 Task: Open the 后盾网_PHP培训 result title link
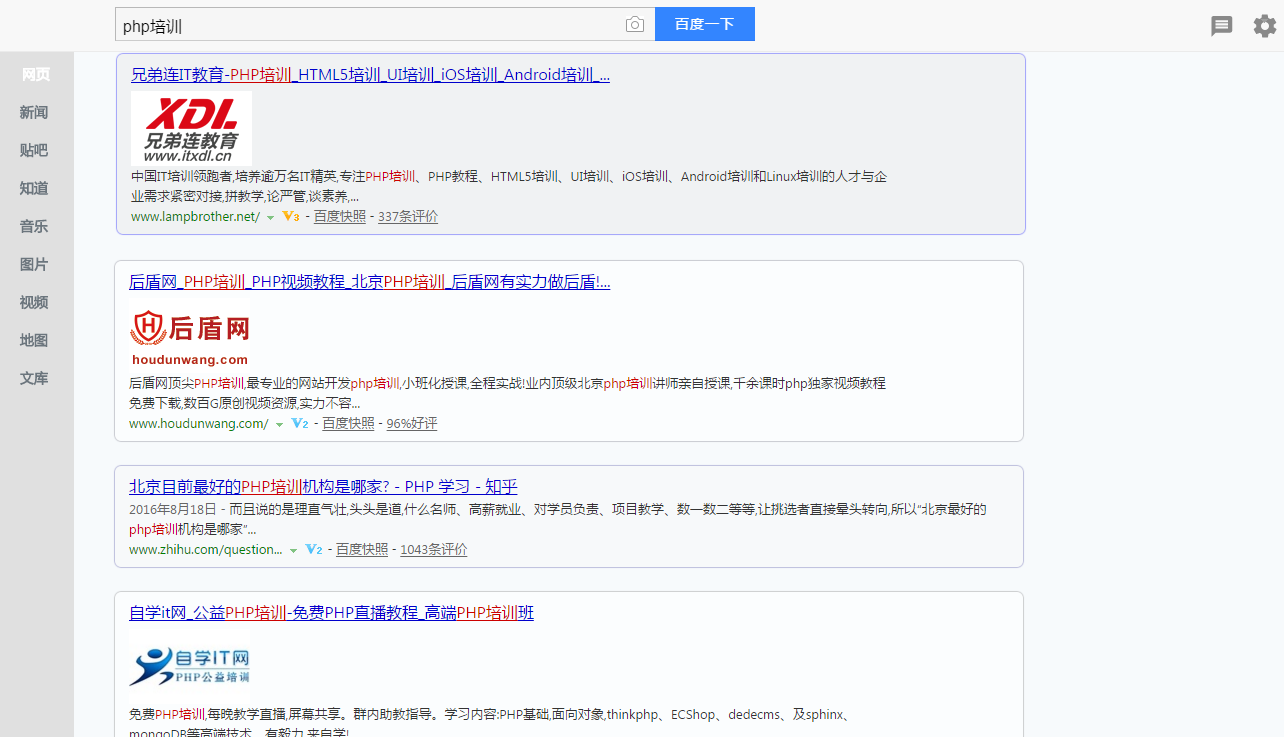[x=370, y=282]
